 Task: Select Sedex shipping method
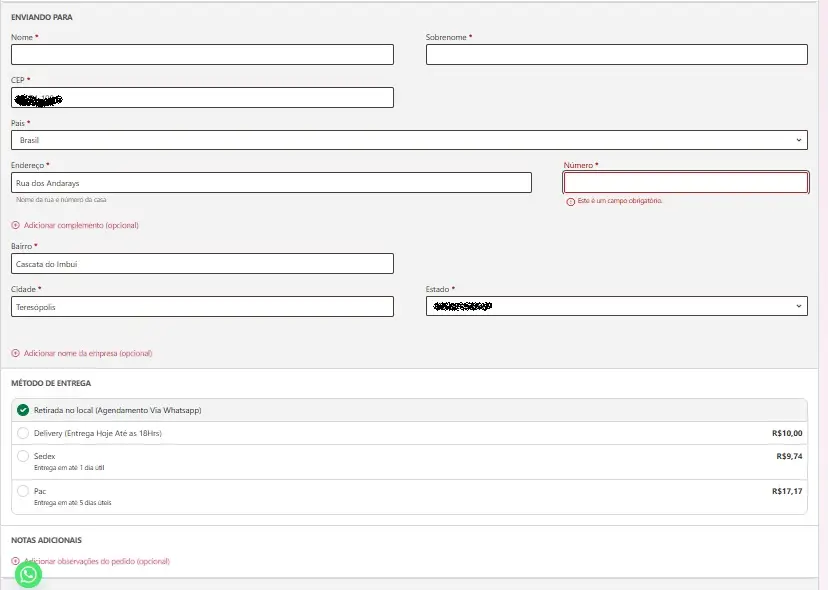coord(23,456)
